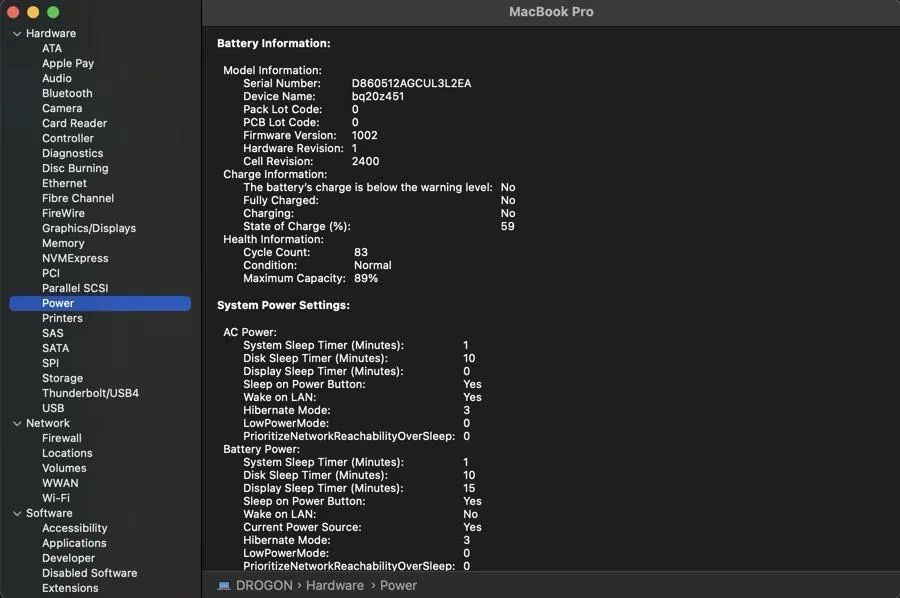Open the Storage information section
Image resolution: width=900 pixels, height=598 pixels.
point(62,378)
